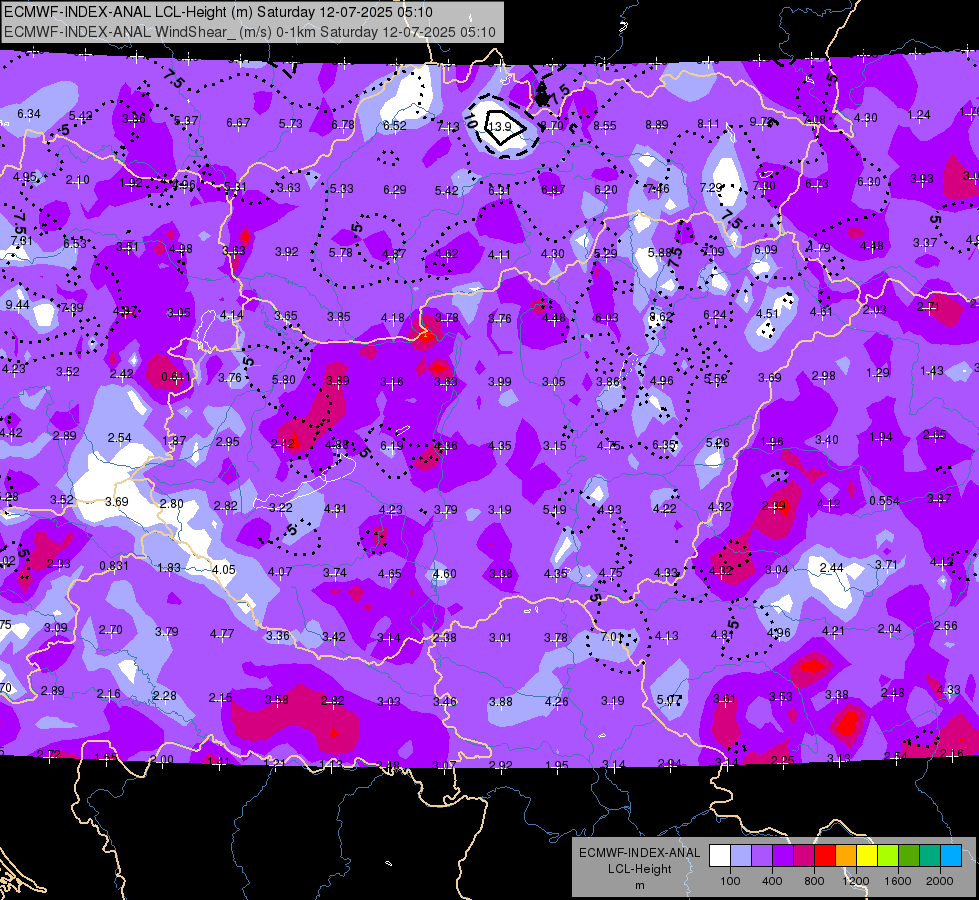Click the peak shear value "13.9"
This screenshot has height=900, width=979.
tap(499, 127)
